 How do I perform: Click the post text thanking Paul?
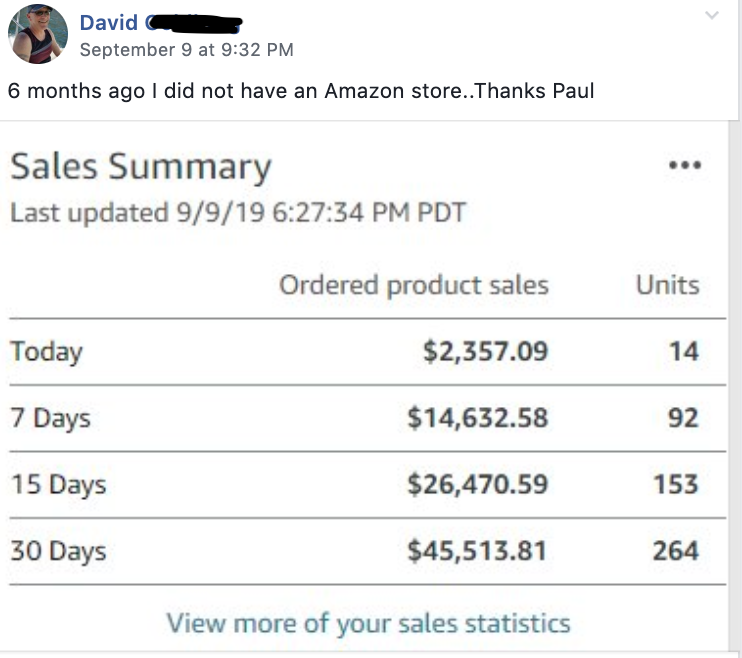tap(301, 91)
